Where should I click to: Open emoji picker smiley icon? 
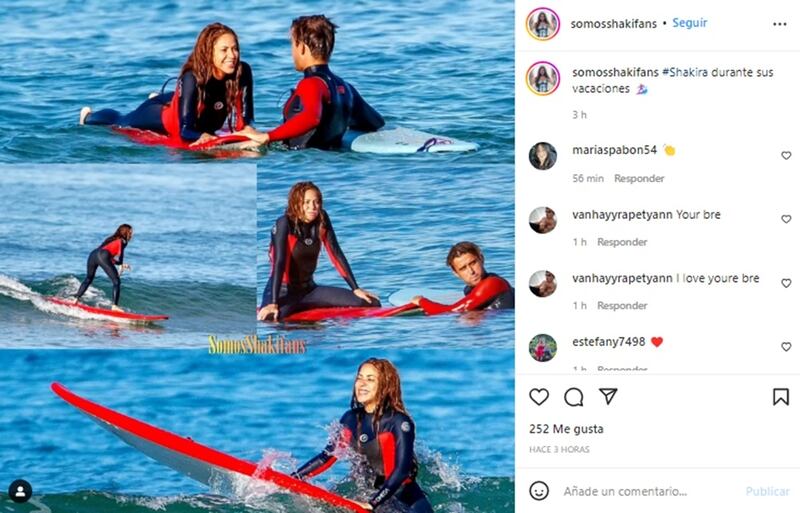(539, 491)
